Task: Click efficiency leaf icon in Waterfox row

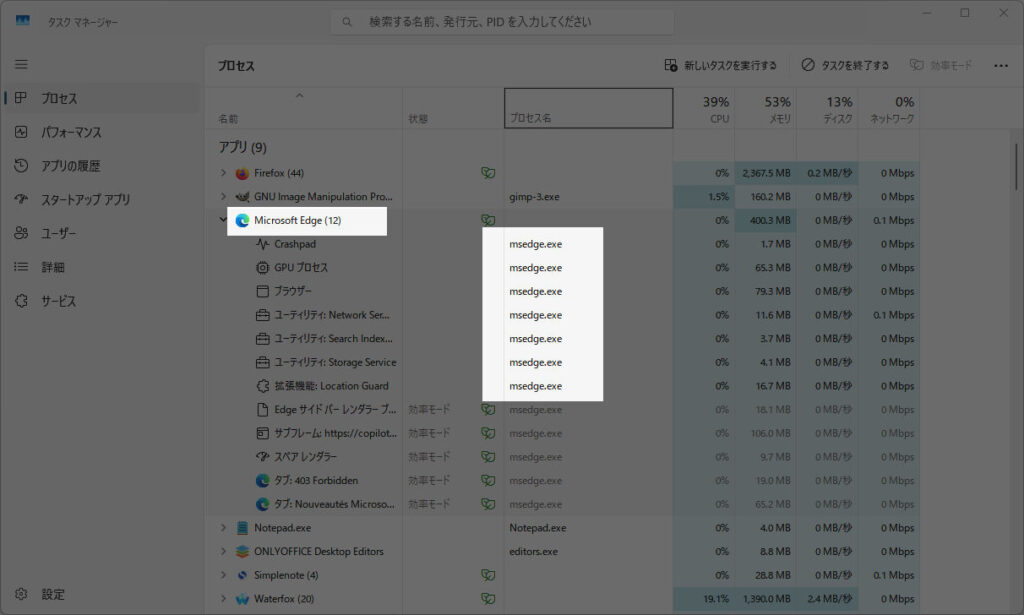Action: point(488,599)
